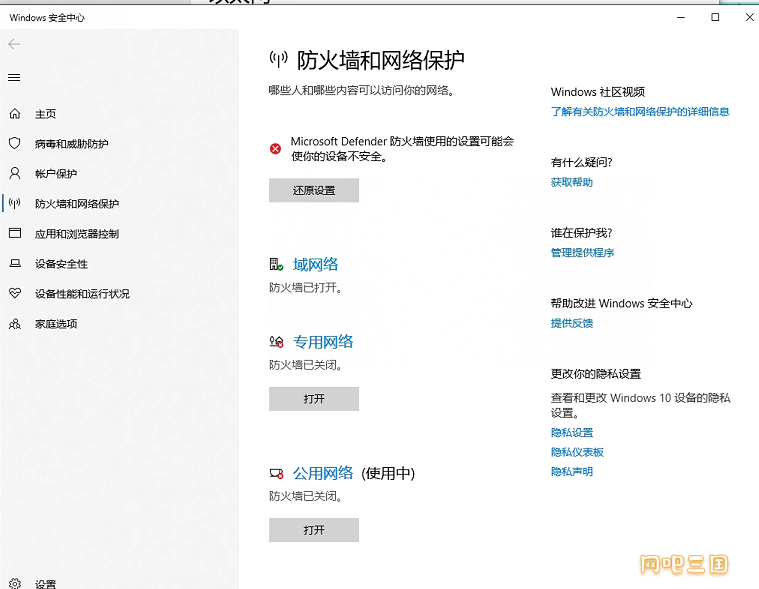Click 查看和更改 Windows 10 设备的隐私设置 text
Screen dimensions: 759x589
640,405
